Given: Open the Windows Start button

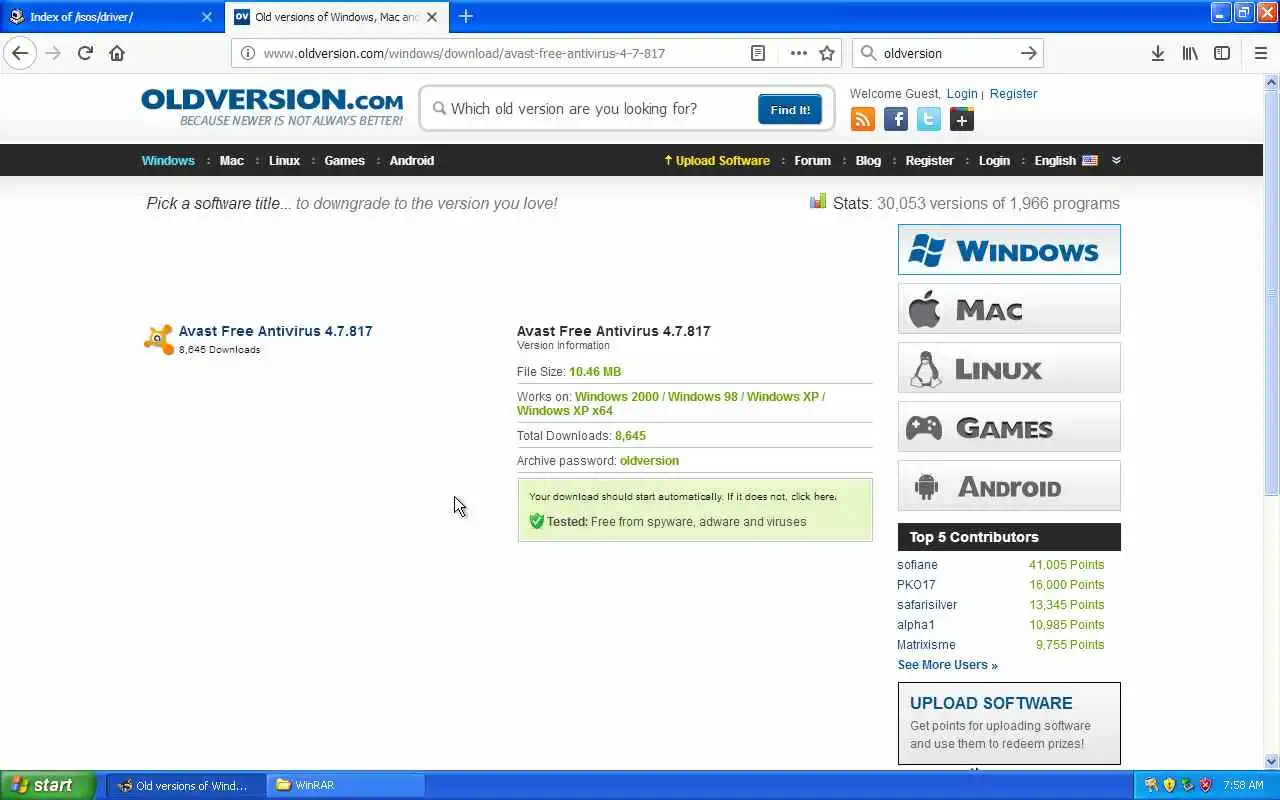Looking at the screenshot, I should 48,785.
